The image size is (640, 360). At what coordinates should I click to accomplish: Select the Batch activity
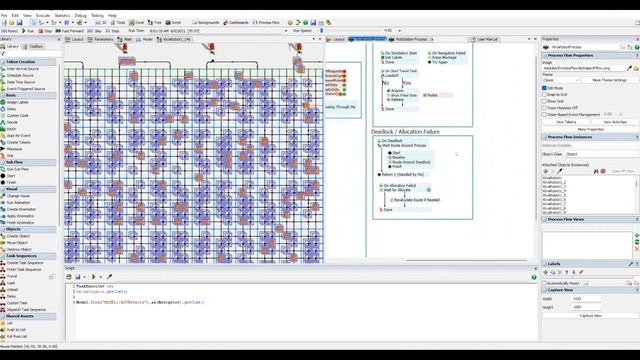[x=11, y=129]
